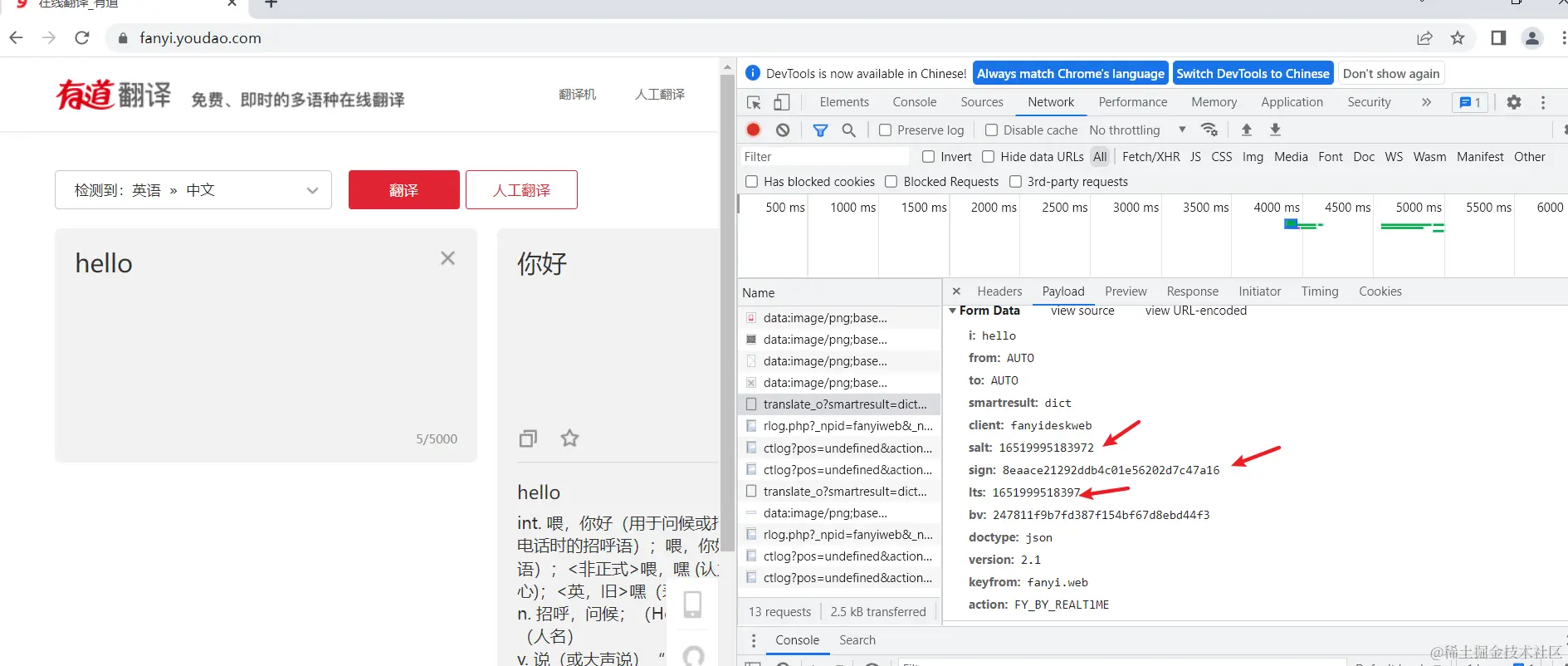1568x666 pixels.
Task: Go back to the previous page
Action: (16, 37)
